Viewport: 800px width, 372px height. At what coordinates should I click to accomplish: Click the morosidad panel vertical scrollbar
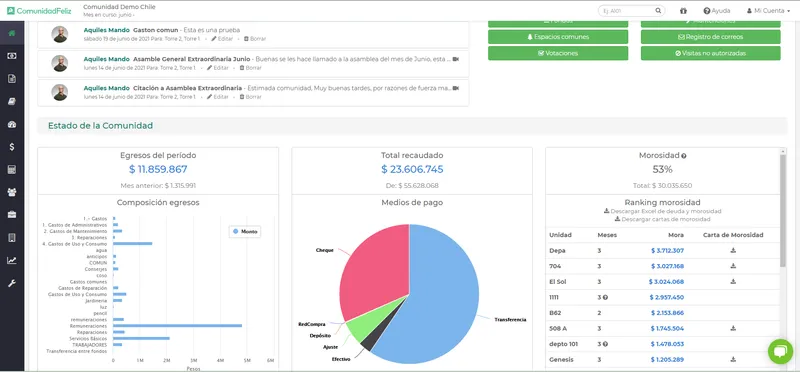pos(783,210)
